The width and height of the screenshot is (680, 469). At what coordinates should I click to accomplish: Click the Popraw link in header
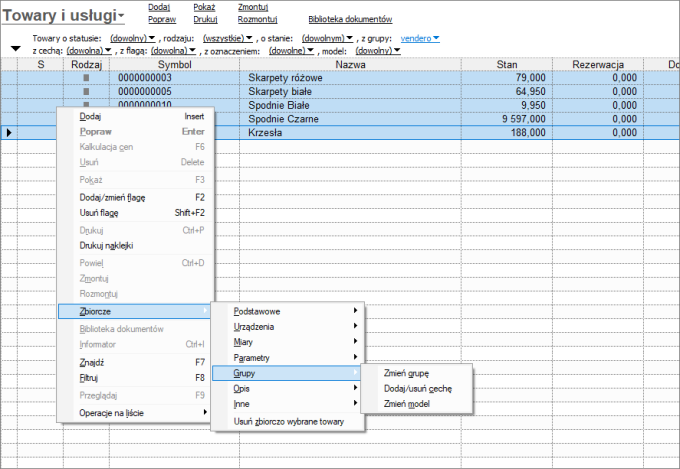[x=162, y=20]
